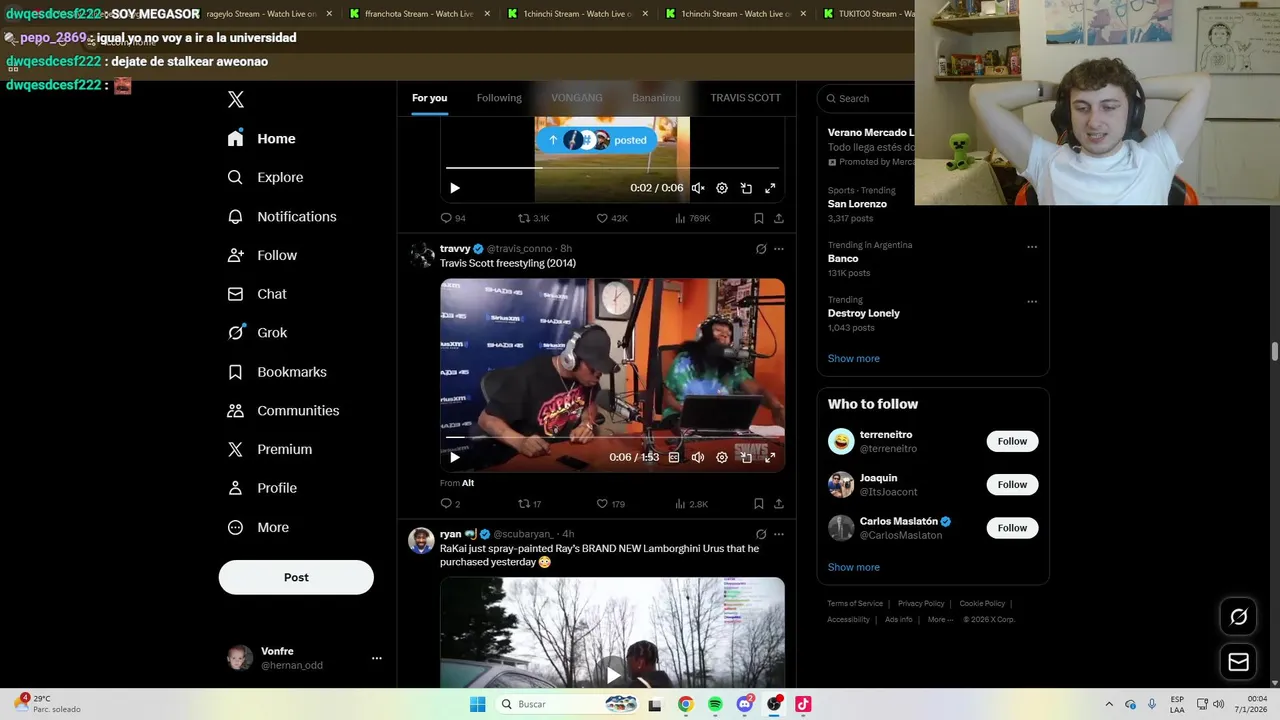Viewport: 1280px width, 720px height.
Task: Open the More menu in sidebar
Action: [x=259, y=528]
